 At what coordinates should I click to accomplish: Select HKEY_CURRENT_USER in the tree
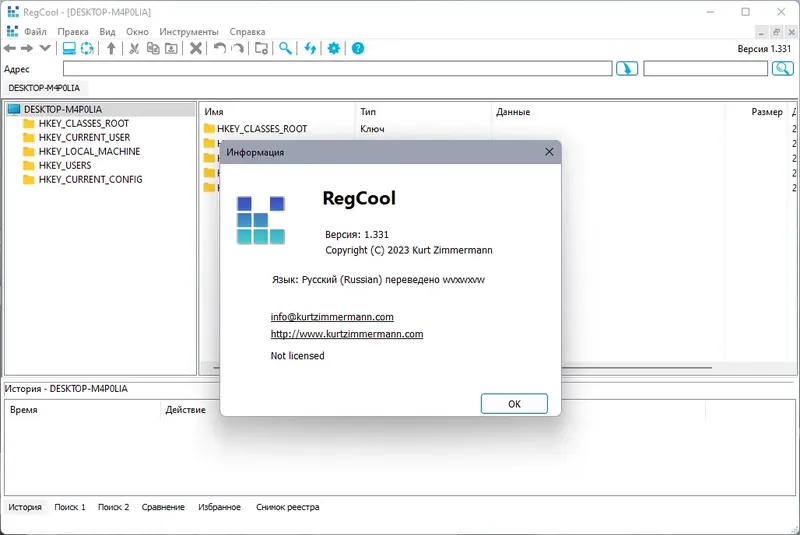tap(84, 137)
